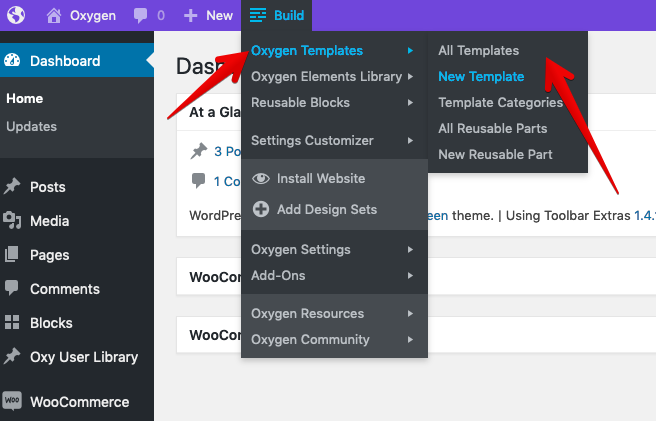Screen dimensions: 656x421
Task: Select Settings Customizer menu item
Action: tap(312, 141)
